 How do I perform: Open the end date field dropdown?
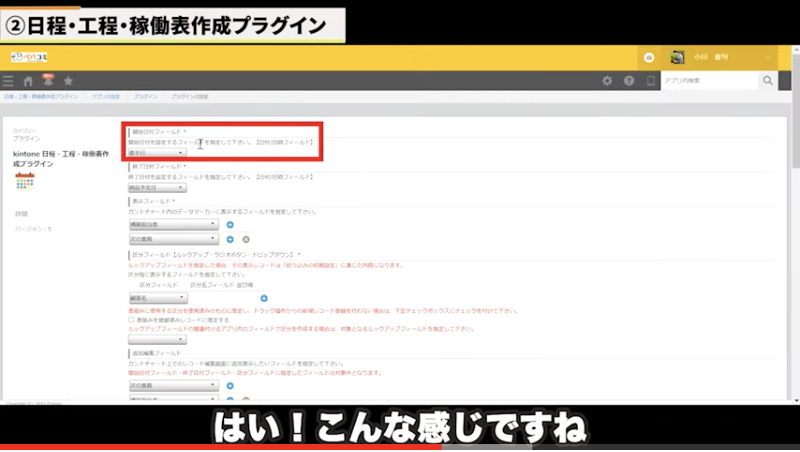157,187
